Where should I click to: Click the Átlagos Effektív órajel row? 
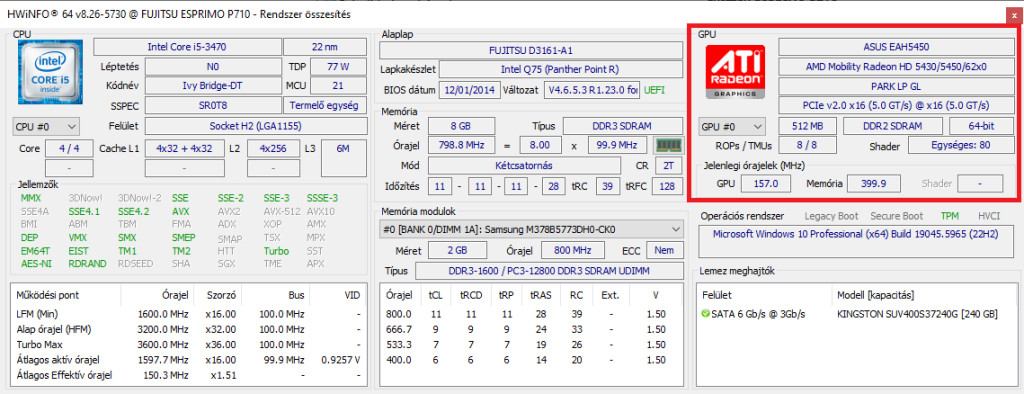pyautogui.click(x=188, y=375)
